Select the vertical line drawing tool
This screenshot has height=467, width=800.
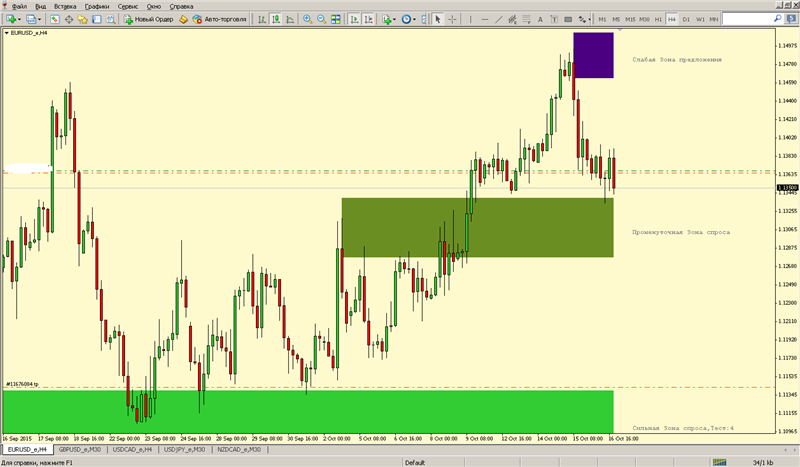(x=470, y=19)
